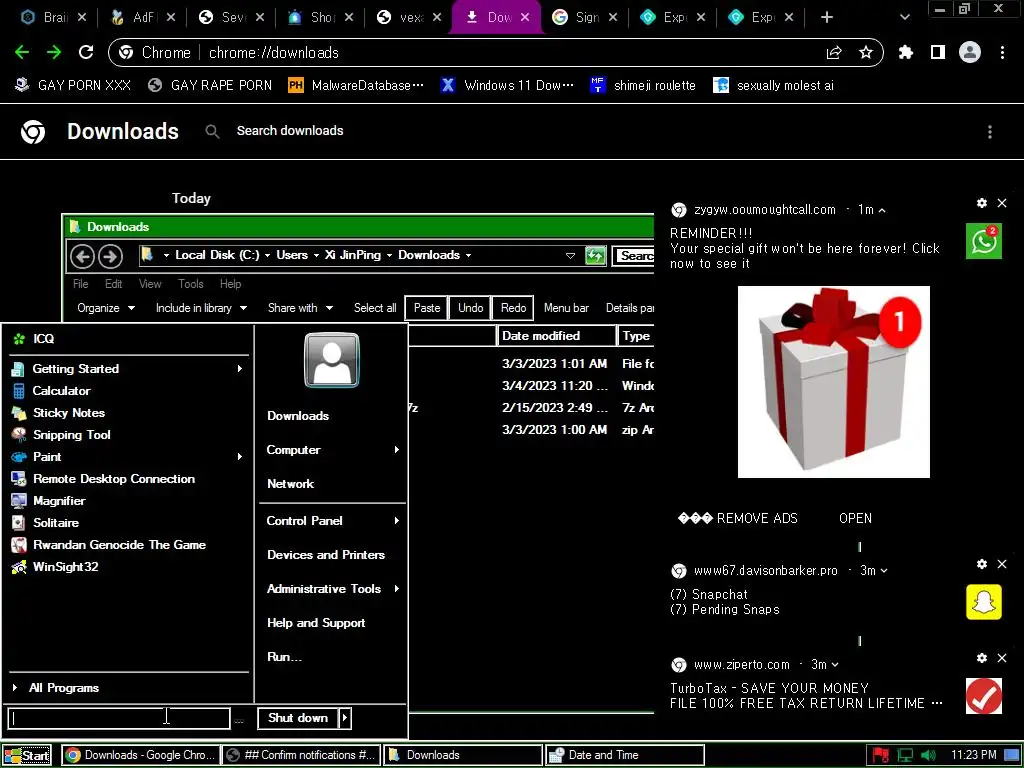Click the share icon in the address bar
Screen dimensions: 1024x768
(x=834, y=53)
